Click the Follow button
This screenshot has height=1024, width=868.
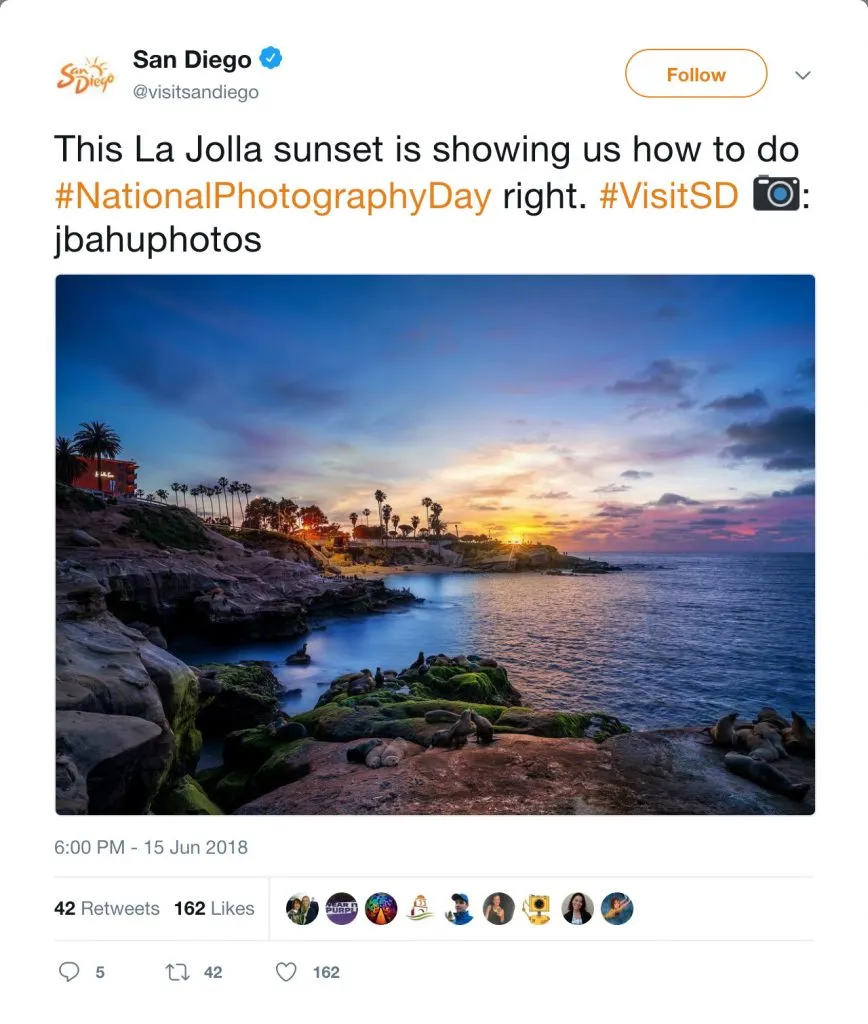pyautogui.click(x=696, y=74)
